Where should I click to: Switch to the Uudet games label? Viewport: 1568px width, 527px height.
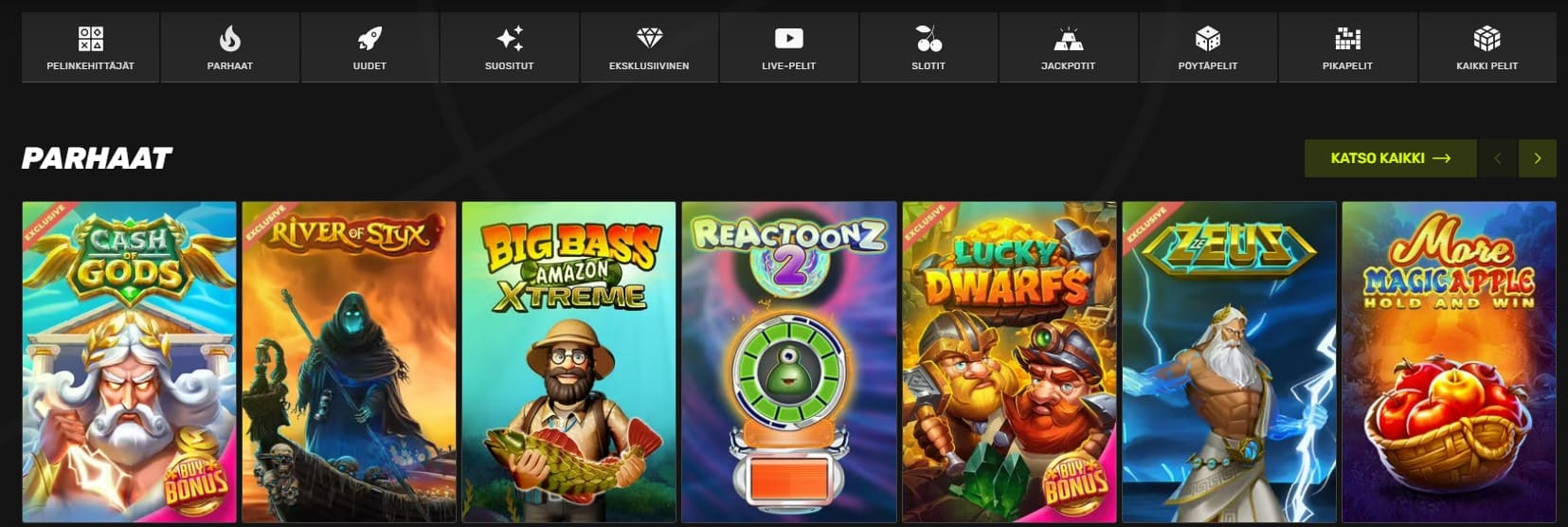point(369,66)
